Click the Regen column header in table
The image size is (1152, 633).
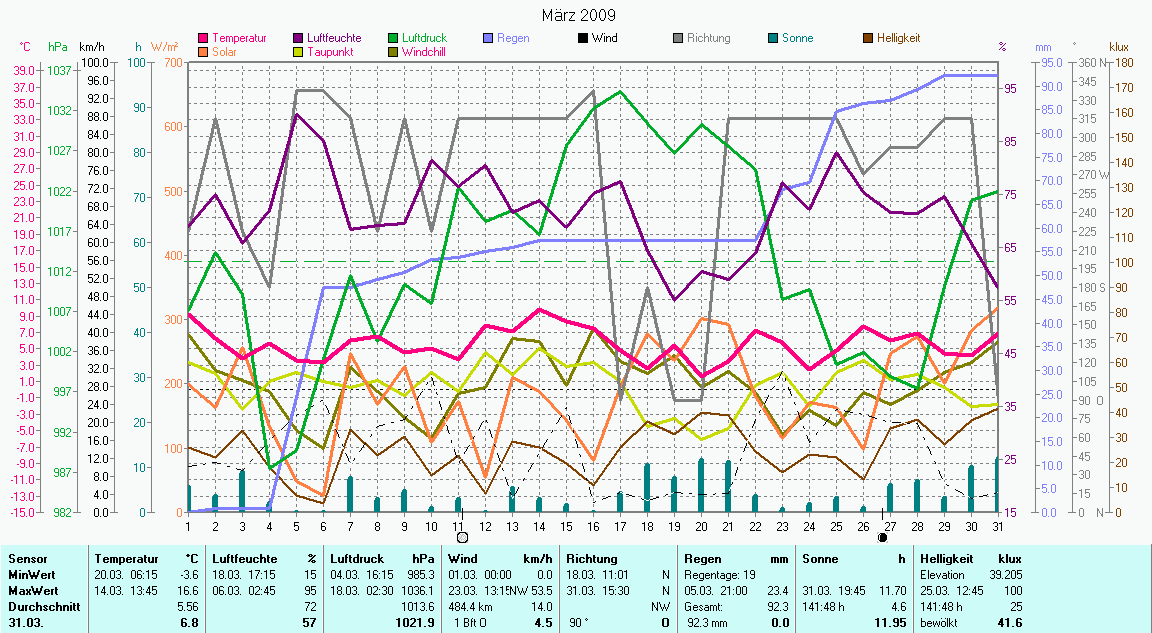point(701,560)
